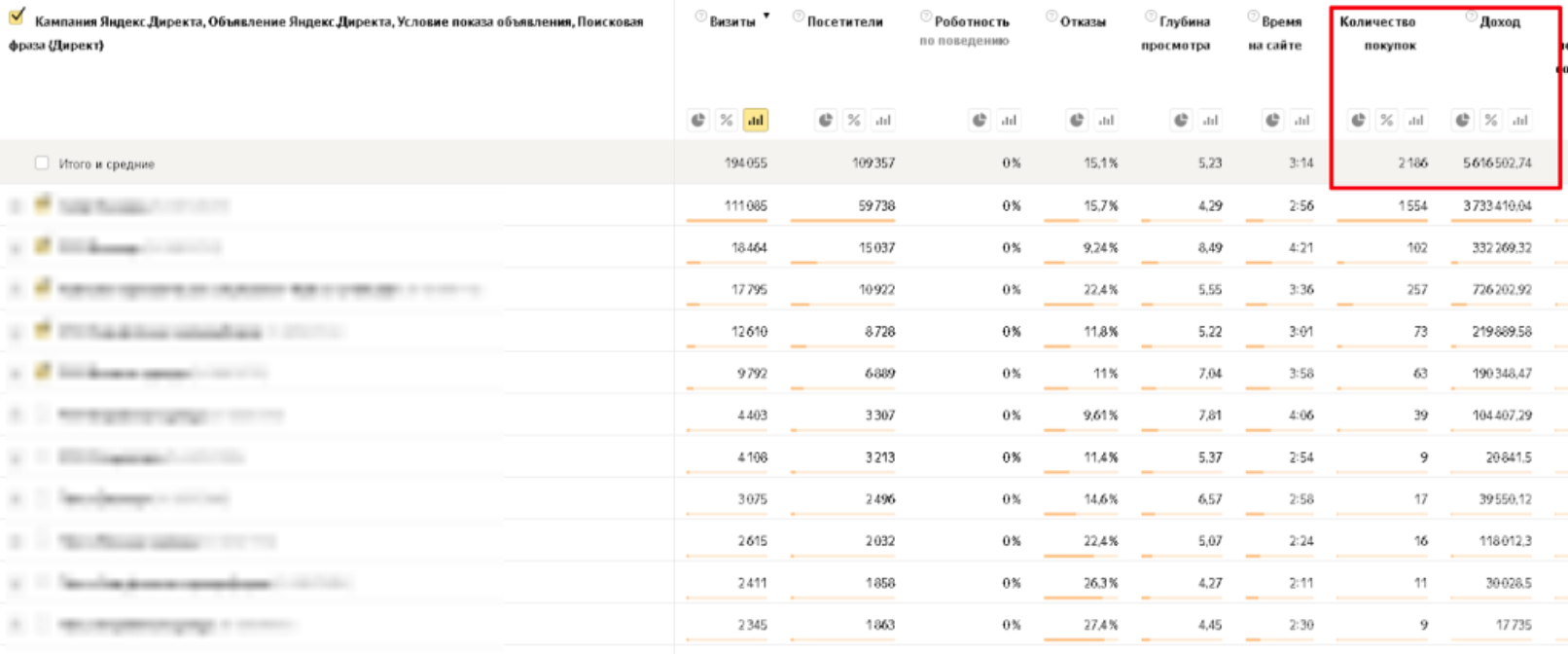Open help hint next to Глубина просмотра
Screen dimensions: 1568x654
click(1151, 17)
